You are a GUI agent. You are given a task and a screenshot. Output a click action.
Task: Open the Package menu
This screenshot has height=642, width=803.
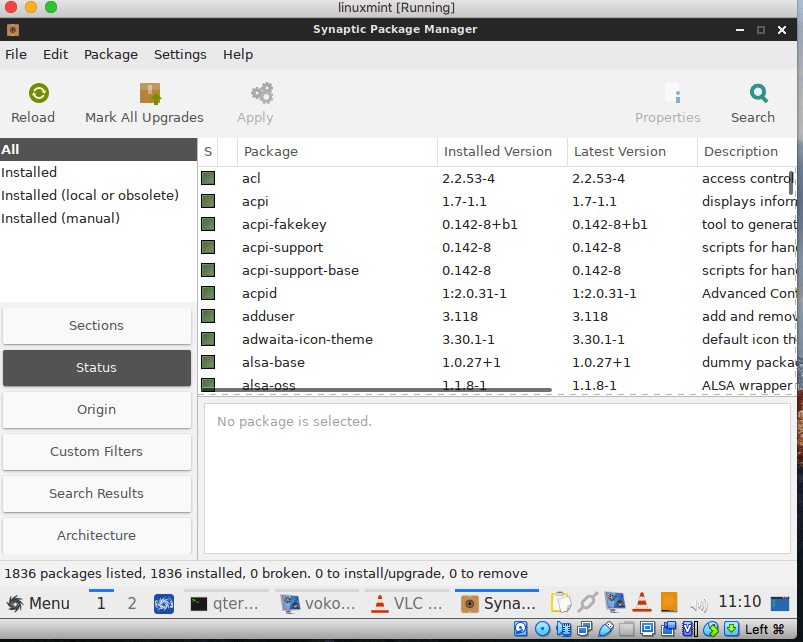[111, 54]
